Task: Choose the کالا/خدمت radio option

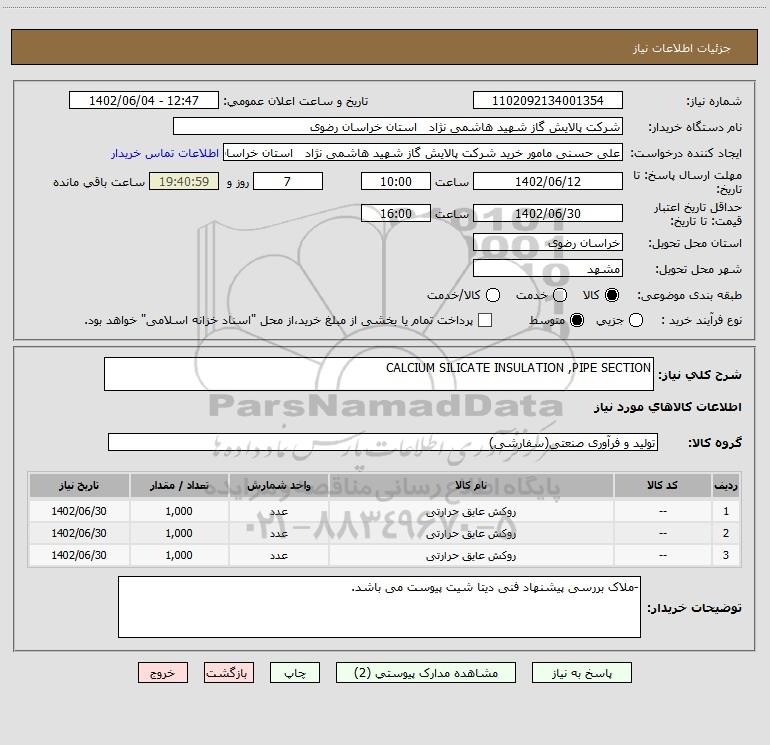Action: point(490,296)
